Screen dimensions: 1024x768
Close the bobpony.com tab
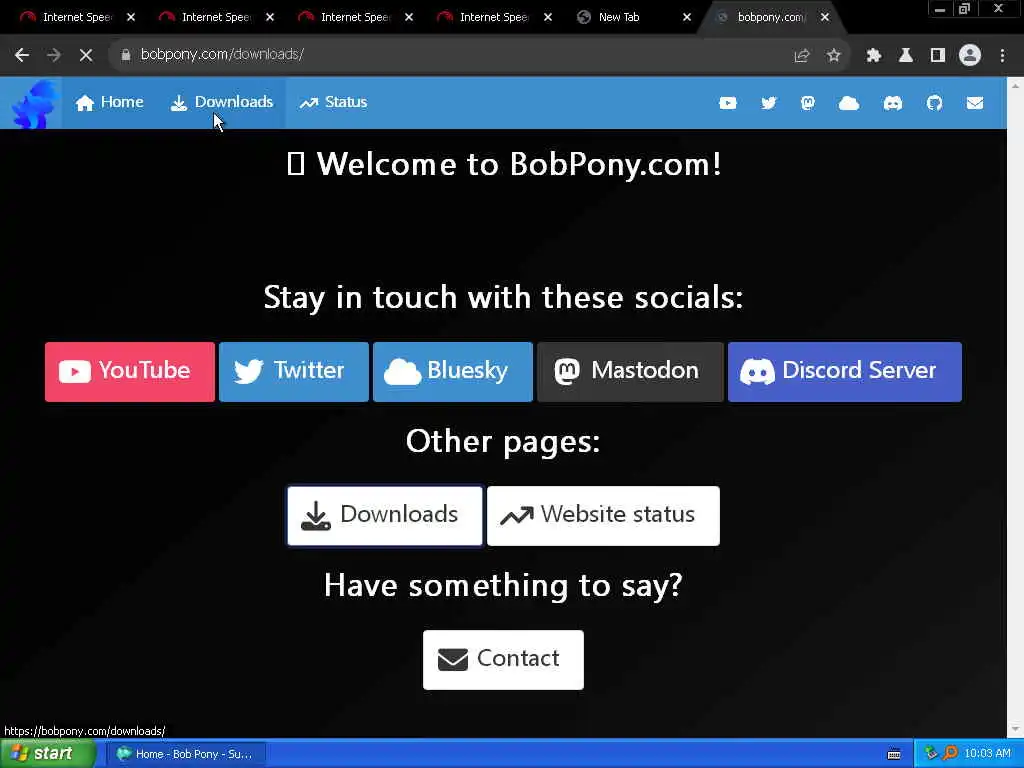click(825, 18)
